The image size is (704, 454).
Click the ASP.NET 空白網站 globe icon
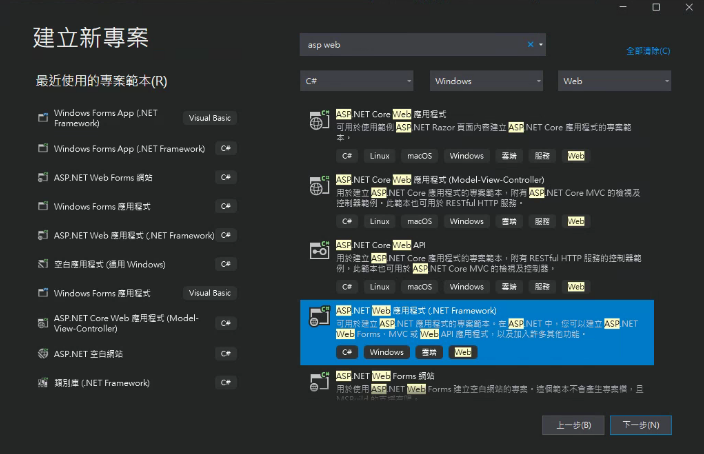point(43,354)
